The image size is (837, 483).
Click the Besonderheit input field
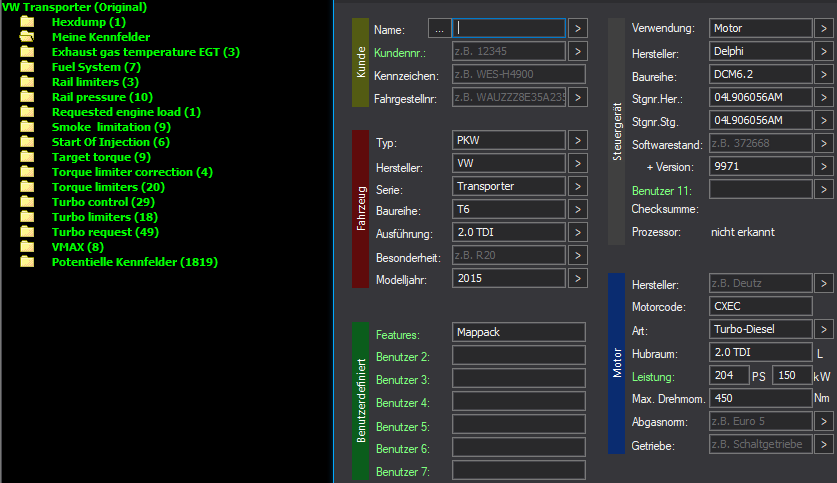click(509, 255)
